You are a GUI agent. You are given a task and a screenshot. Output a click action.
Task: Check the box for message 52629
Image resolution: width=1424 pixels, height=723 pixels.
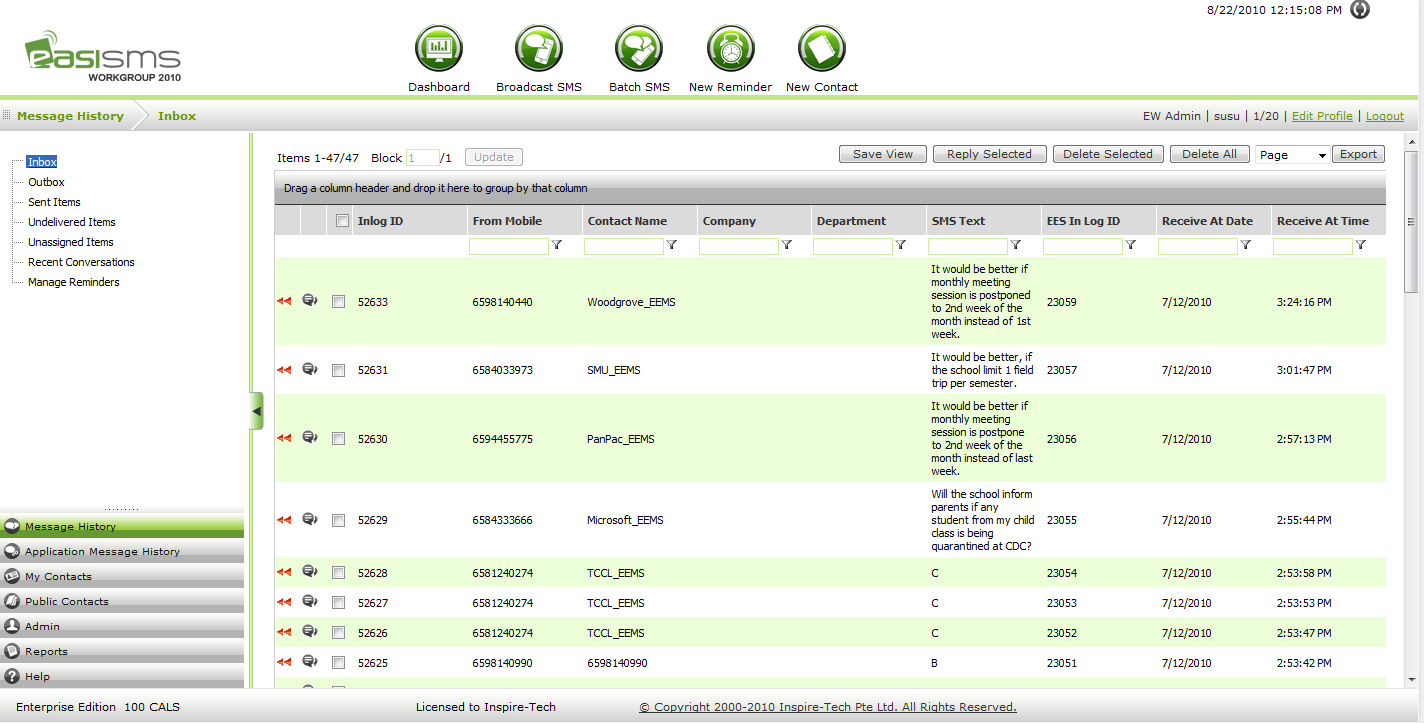[339, 521]
